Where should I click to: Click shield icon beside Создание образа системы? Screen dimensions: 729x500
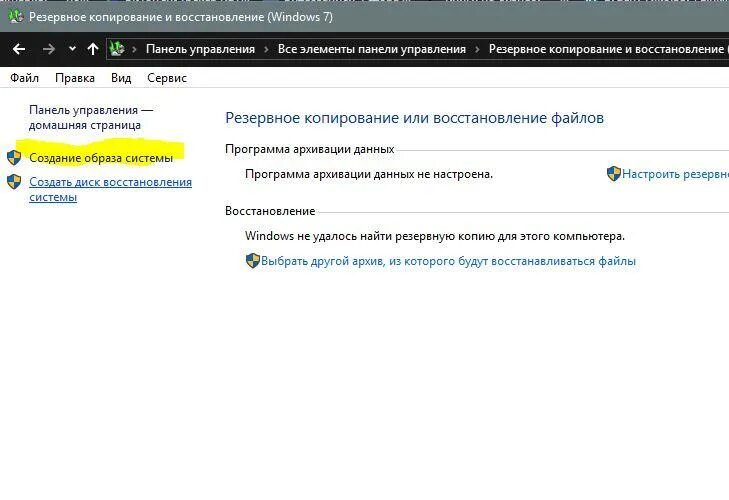point(14,158)
